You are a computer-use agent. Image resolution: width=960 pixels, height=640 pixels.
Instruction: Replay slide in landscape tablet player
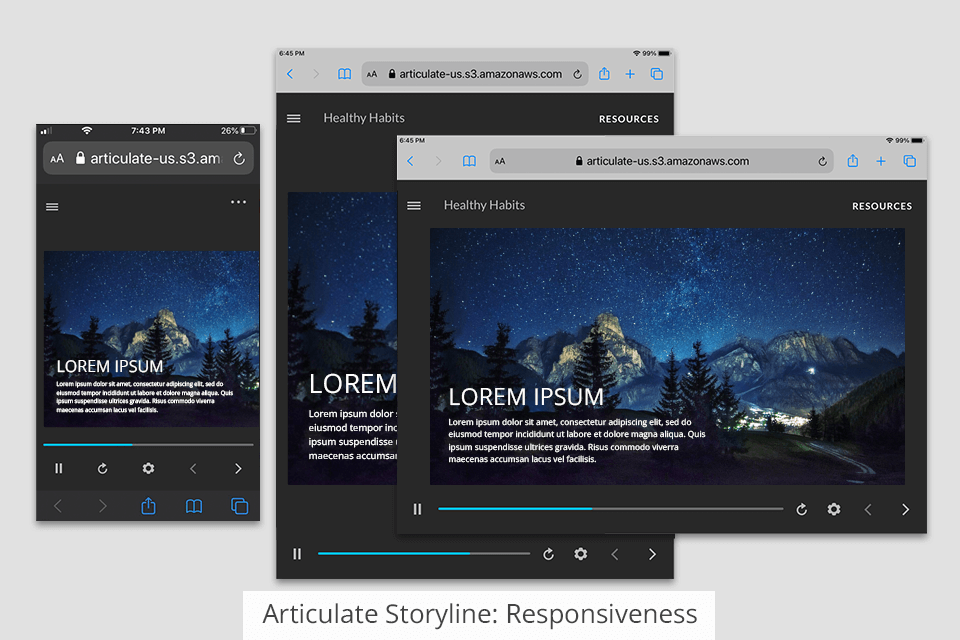click(801, 509)
